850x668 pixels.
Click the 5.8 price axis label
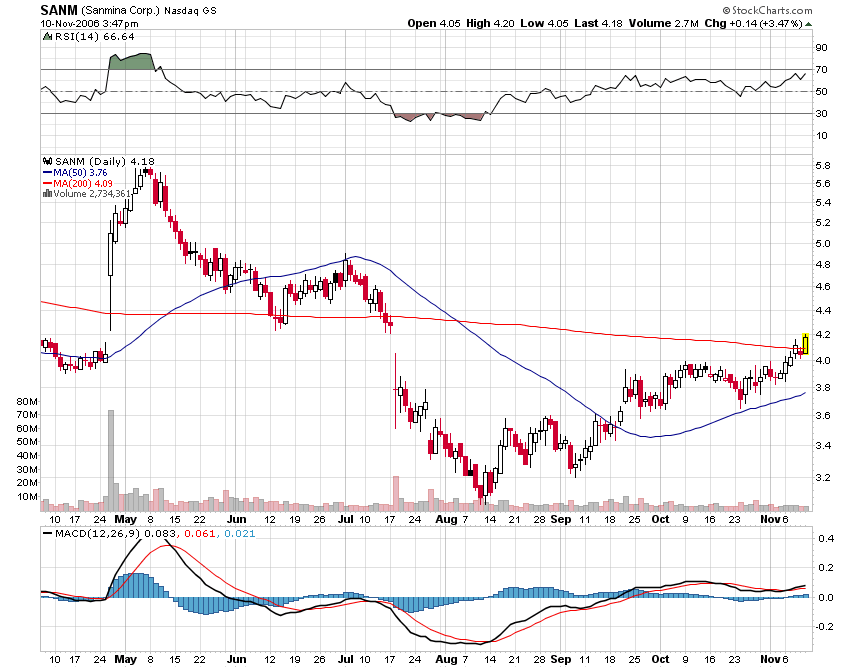823,166
